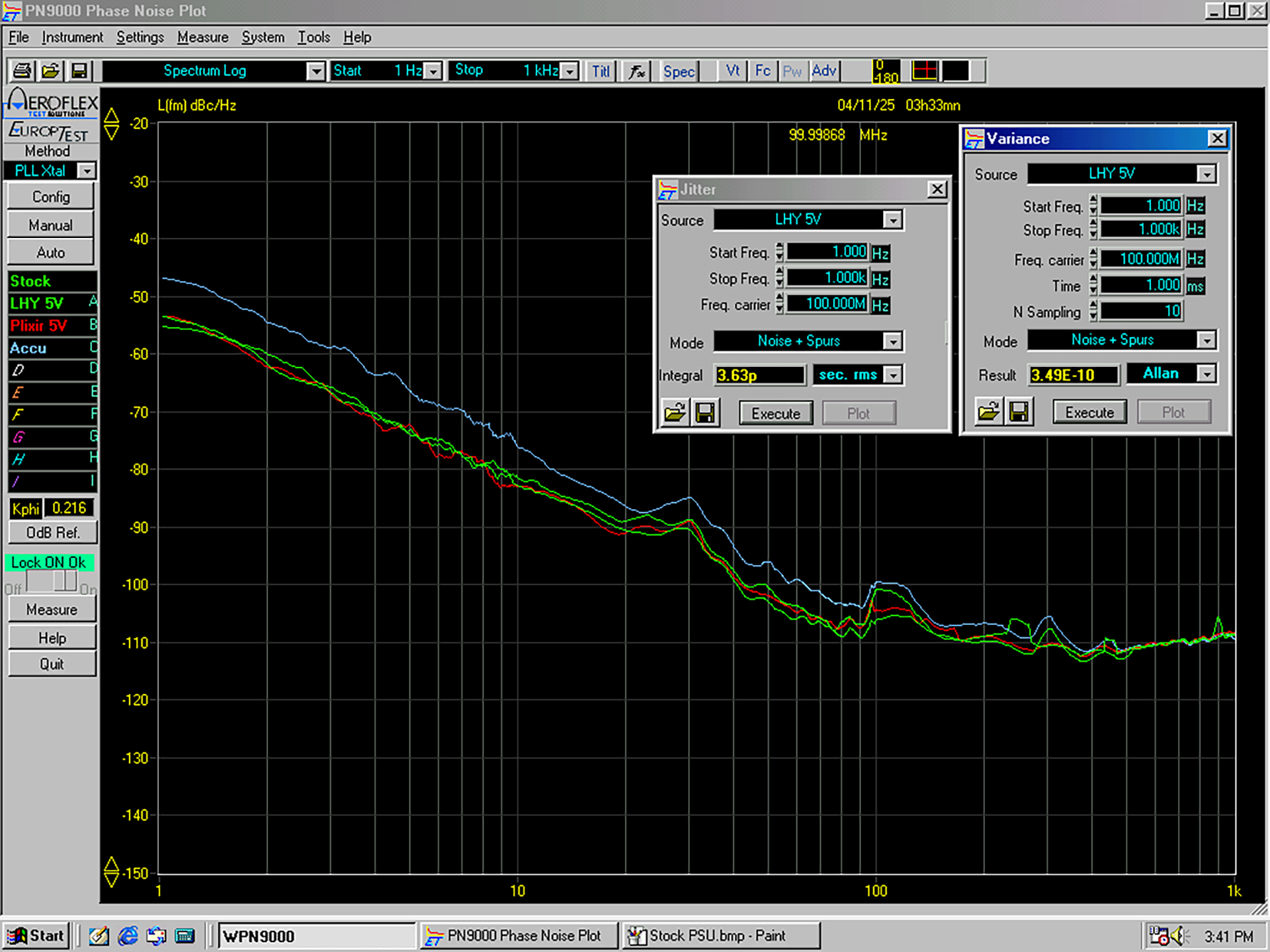Toggle the Stock trace
The width and height of the screenshot is (1270, 952).
pyautogui.click(x=52, y=281)
